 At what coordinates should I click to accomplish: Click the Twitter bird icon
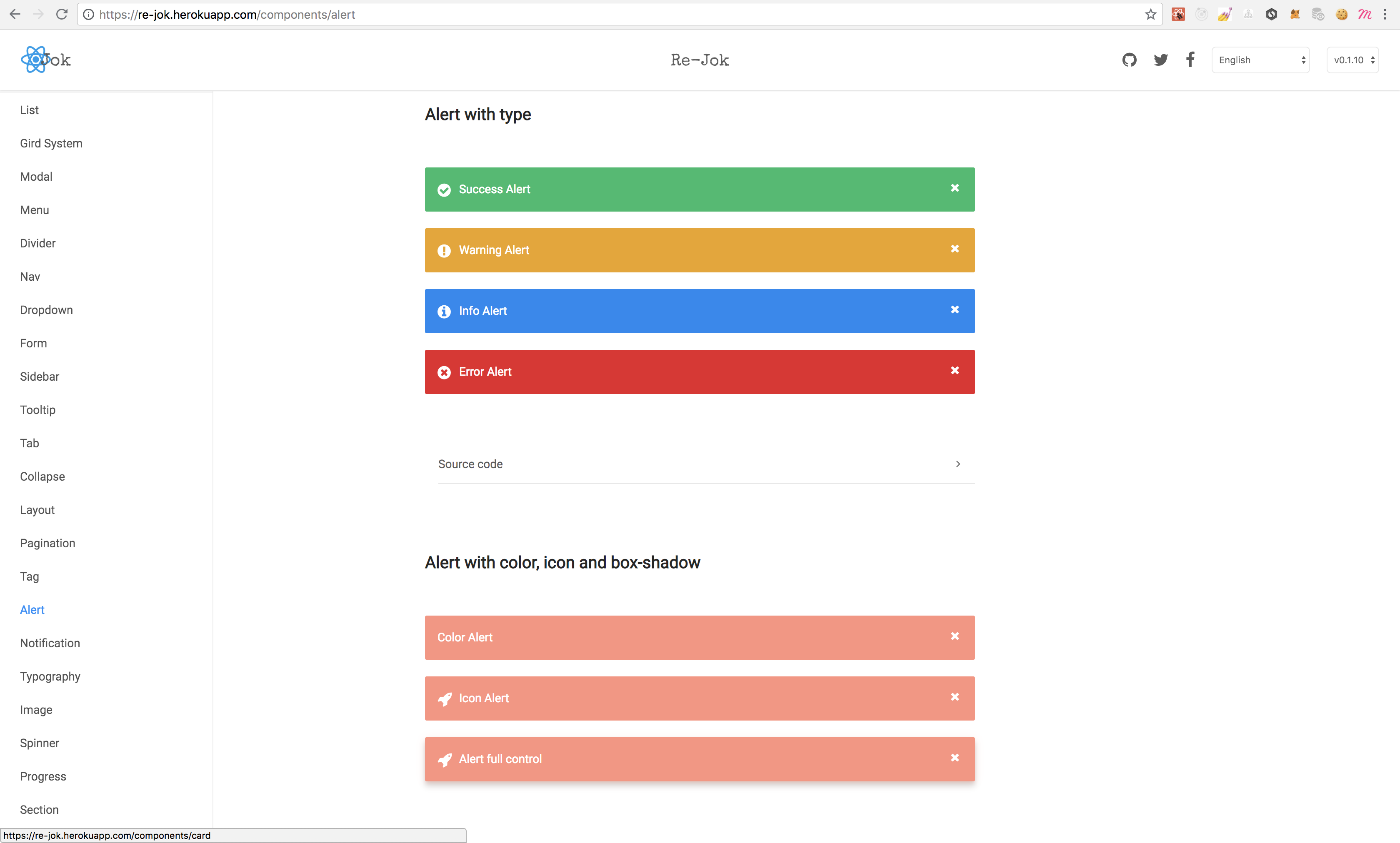point(1160,60)
